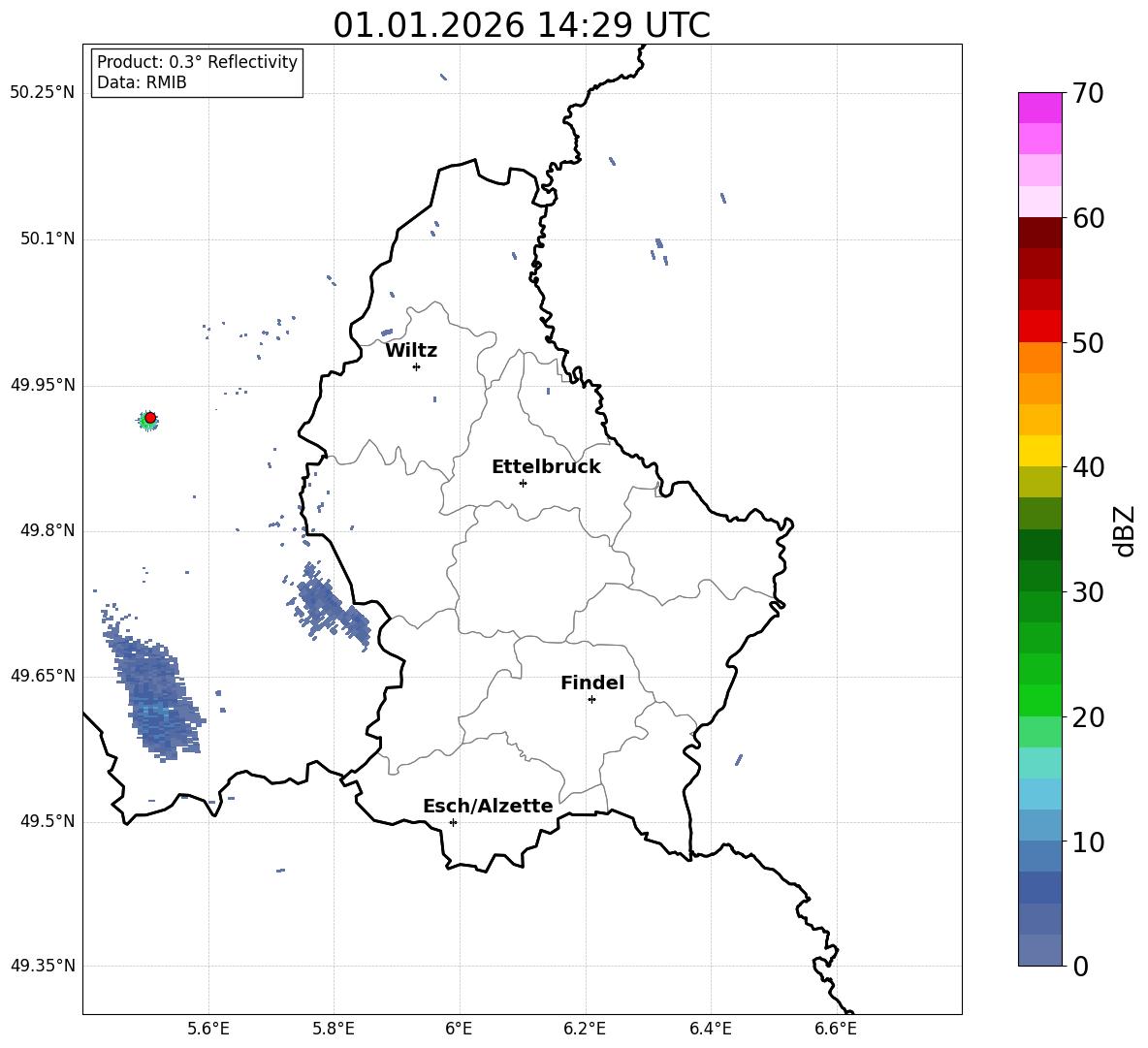
Task: Click the Findel station cross marker
Action: (x=591, y=699)
